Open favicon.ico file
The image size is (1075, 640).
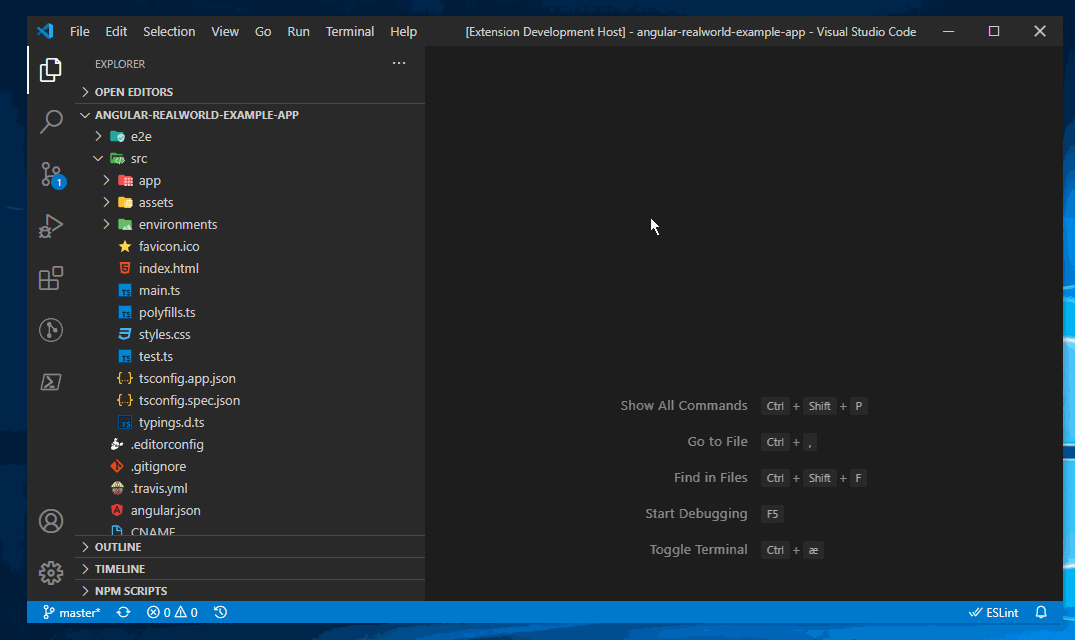point(250,247)
